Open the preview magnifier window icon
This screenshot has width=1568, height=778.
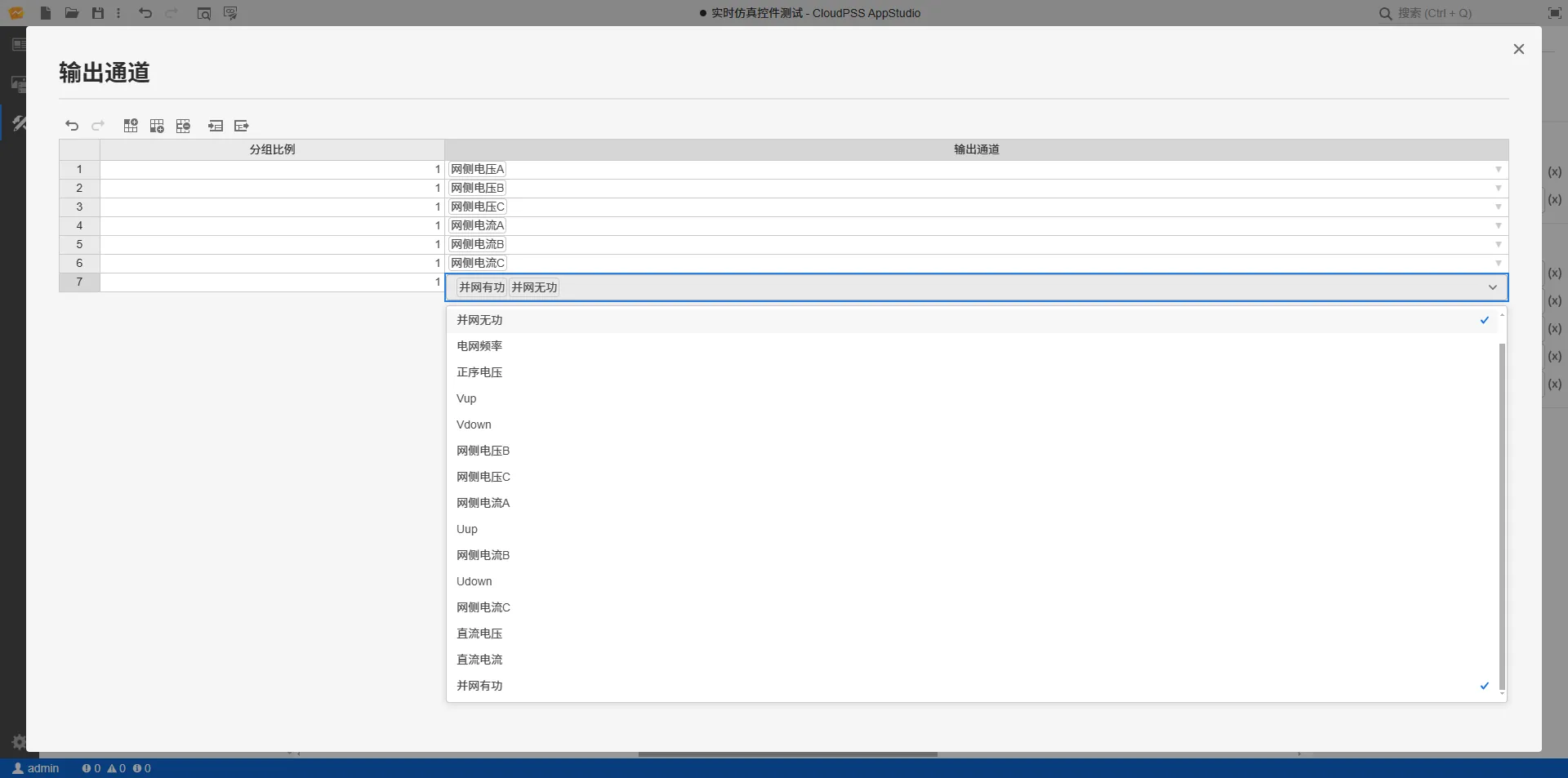(204, 13)
